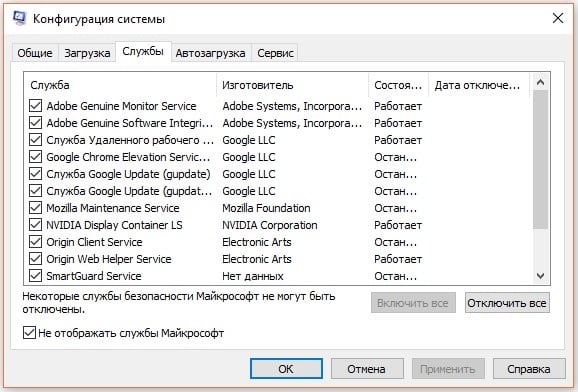Toggle Не отображать службы Майкрософт checkbox

29,333
